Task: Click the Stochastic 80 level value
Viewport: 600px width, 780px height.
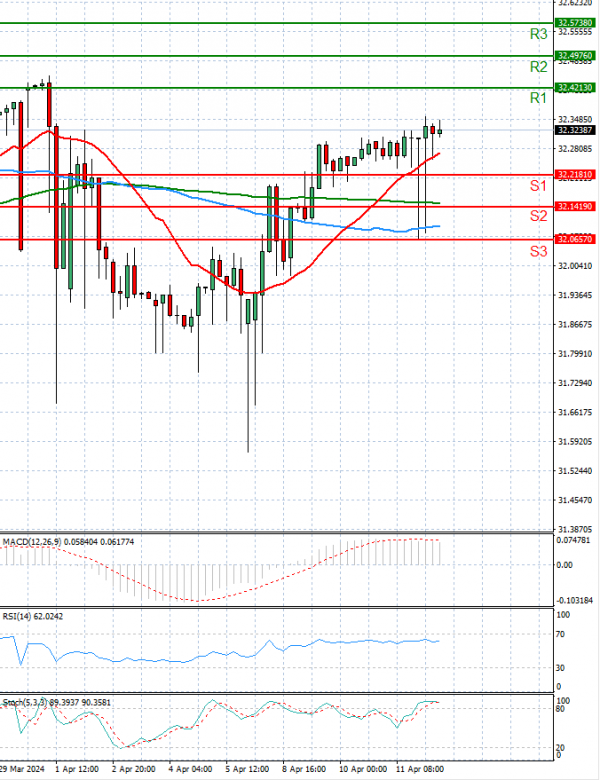Action: point(560,709)
